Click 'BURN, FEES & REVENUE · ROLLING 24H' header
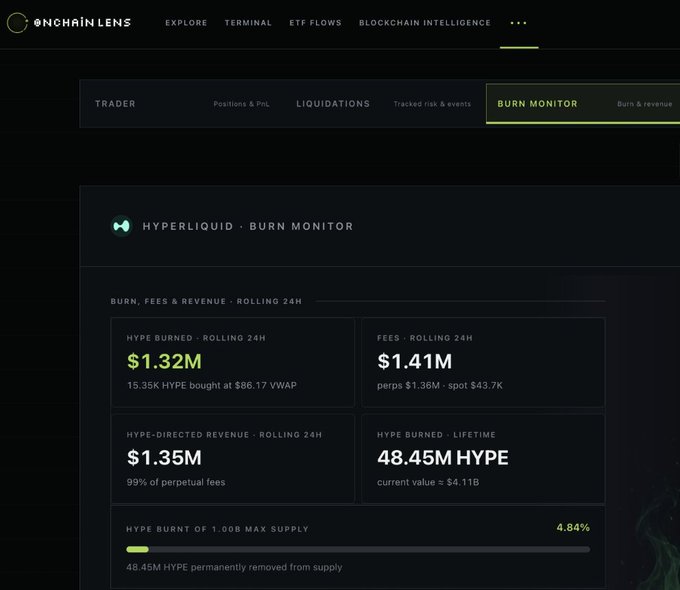This screenshot has height=590, width=680. pos(206,301)
